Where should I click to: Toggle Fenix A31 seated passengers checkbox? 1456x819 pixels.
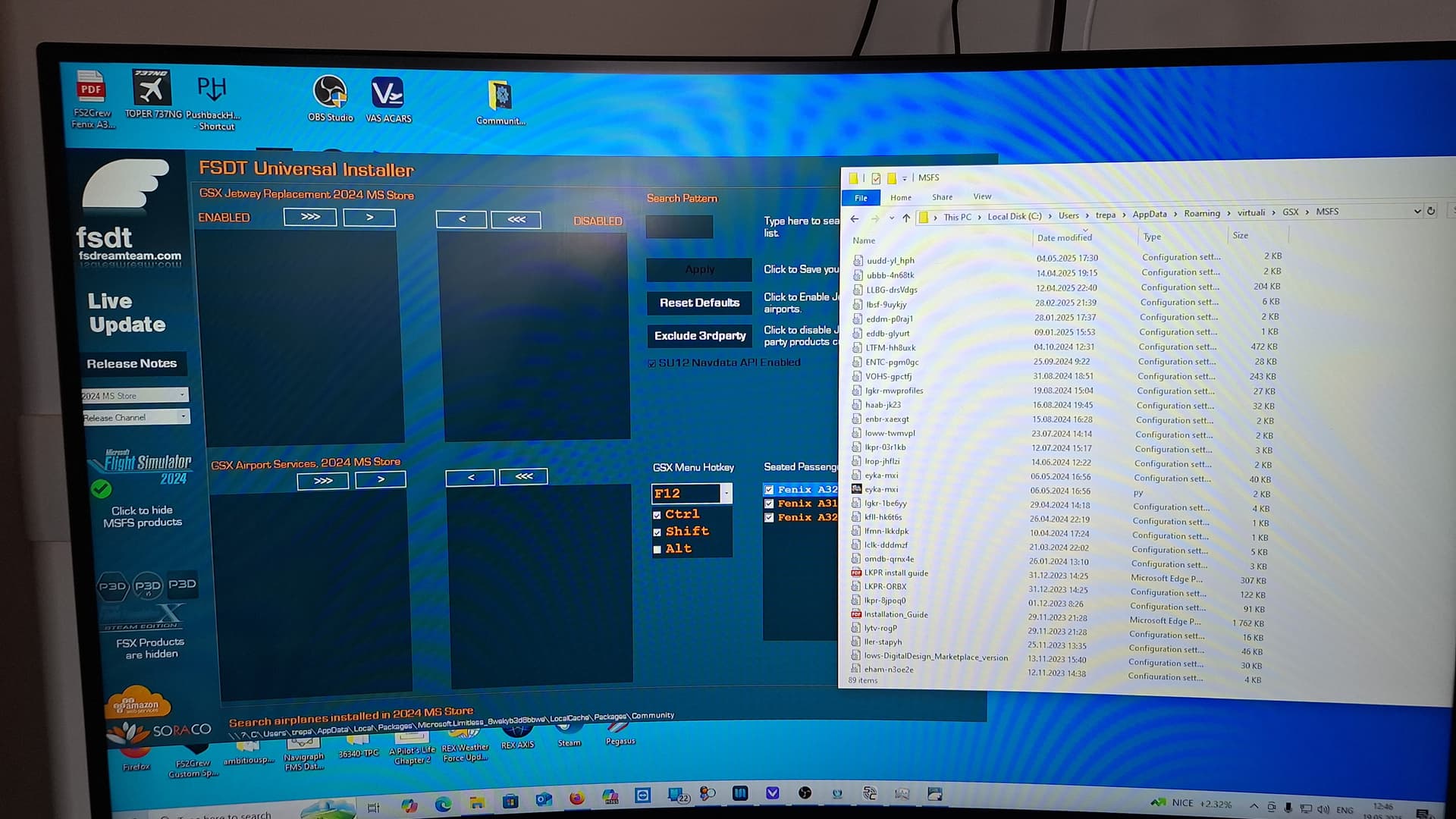point(769,504)
